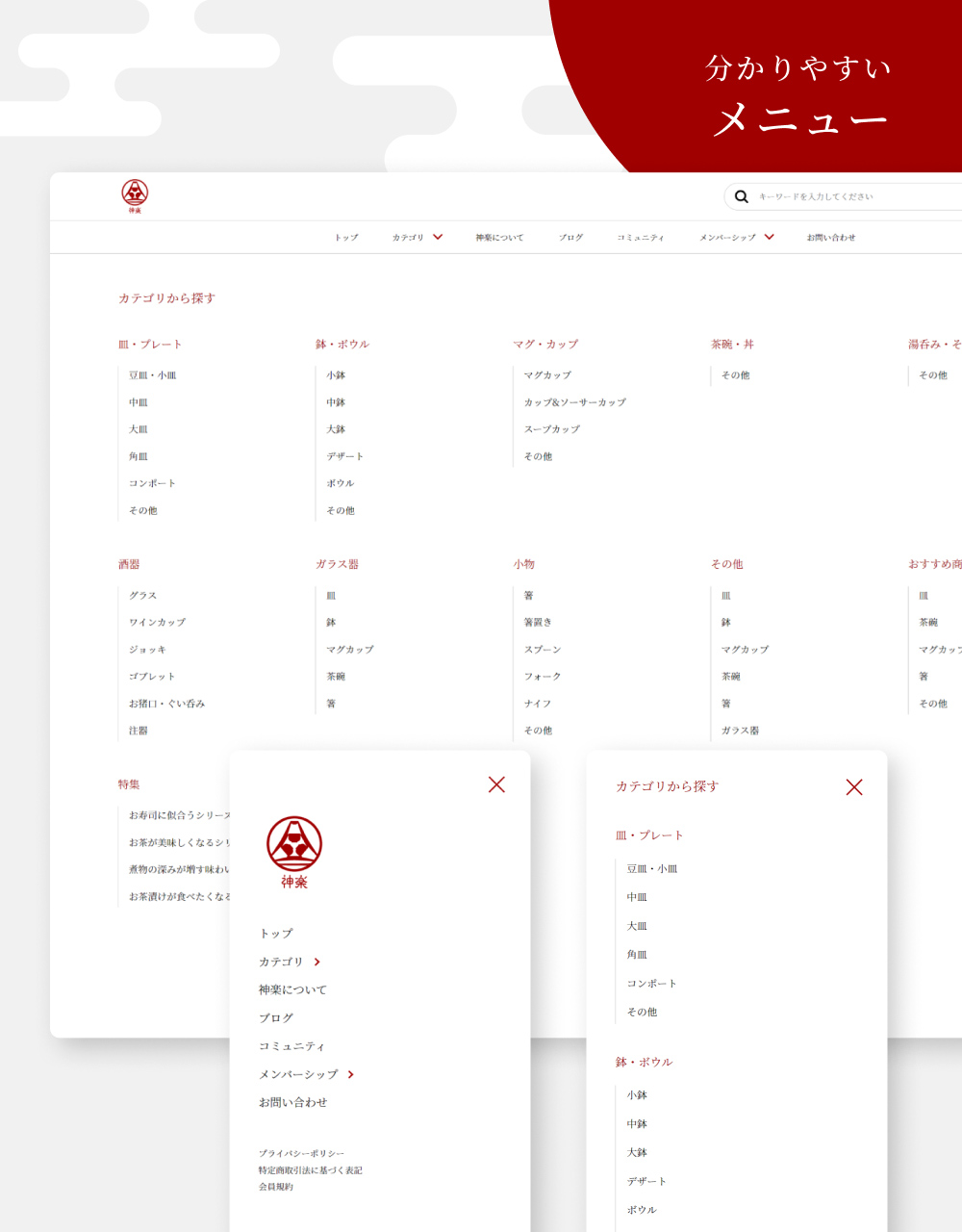This screenshot has width=962, height=1232.
Task: Select トップ in the desktop navigation bar
Action: click(x=346, y=238)
